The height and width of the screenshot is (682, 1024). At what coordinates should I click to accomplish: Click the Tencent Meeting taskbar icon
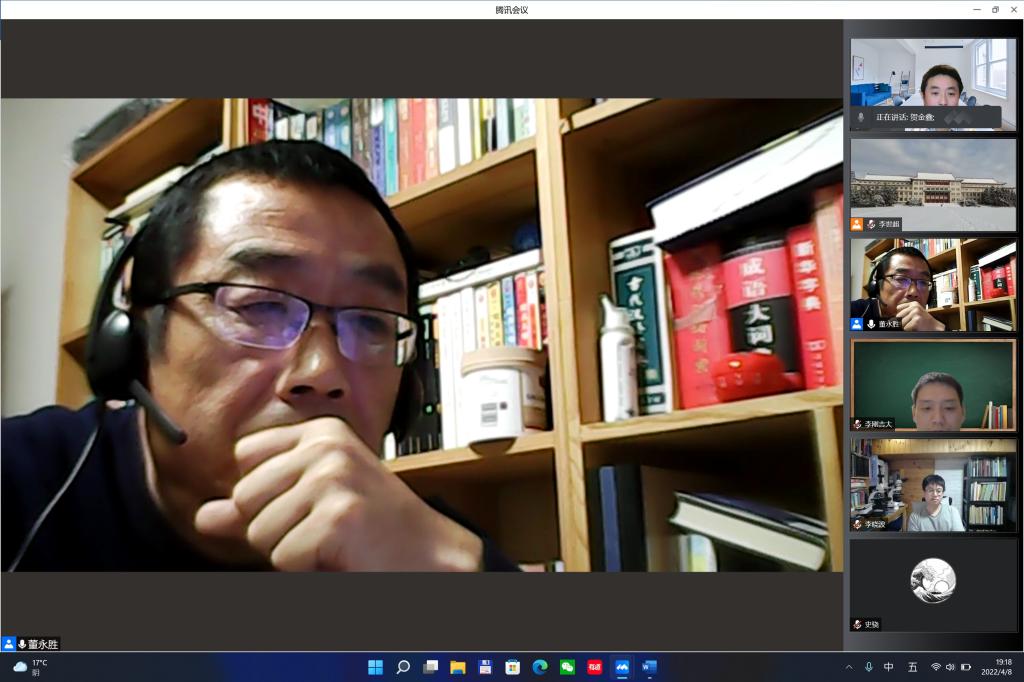(x=621, y=667)
